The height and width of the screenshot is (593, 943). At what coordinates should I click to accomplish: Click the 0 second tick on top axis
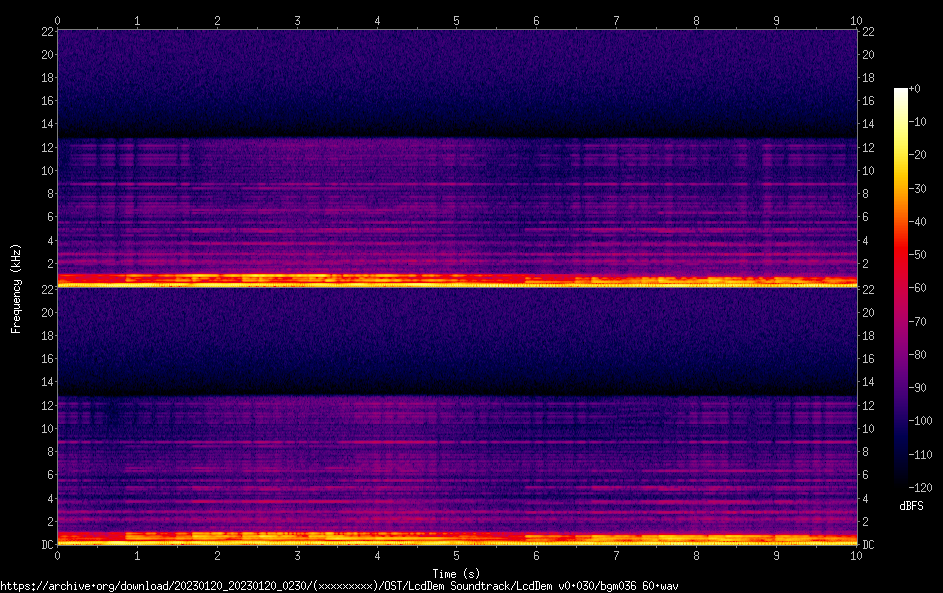[x=58, y=20]
